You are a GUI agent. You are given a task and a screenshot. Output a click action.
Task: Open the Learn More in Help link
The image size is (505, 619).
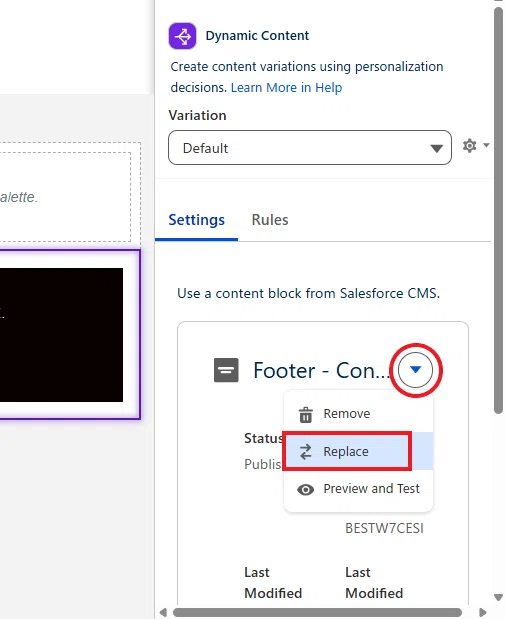point(286,87)
